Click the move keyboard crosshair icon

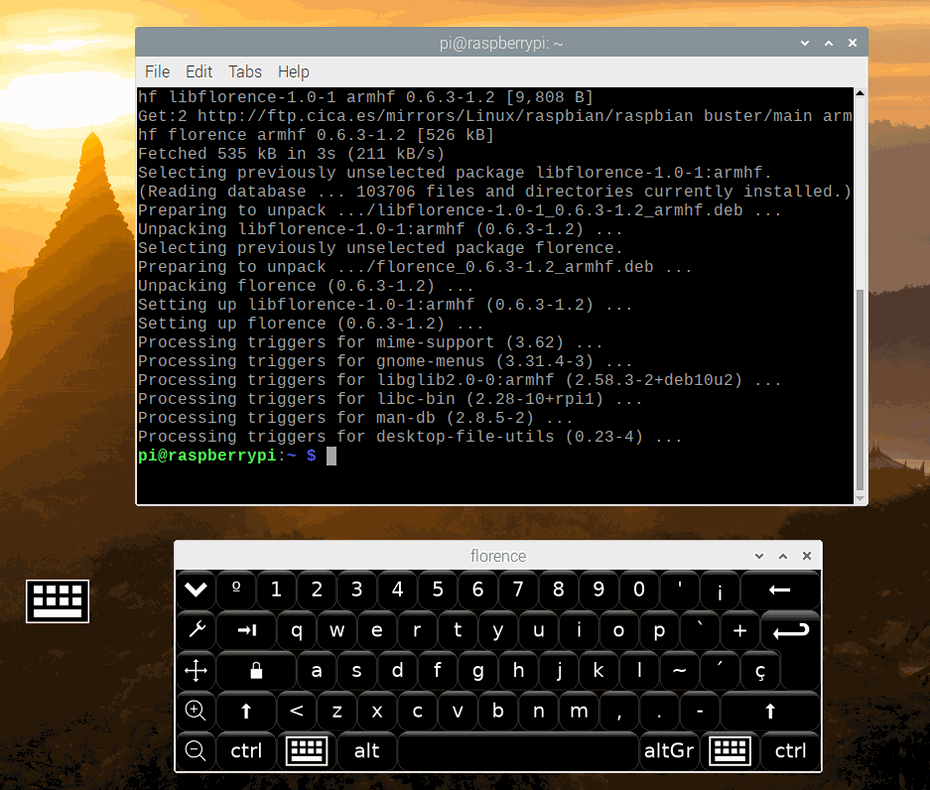click(x=196, y=671)
